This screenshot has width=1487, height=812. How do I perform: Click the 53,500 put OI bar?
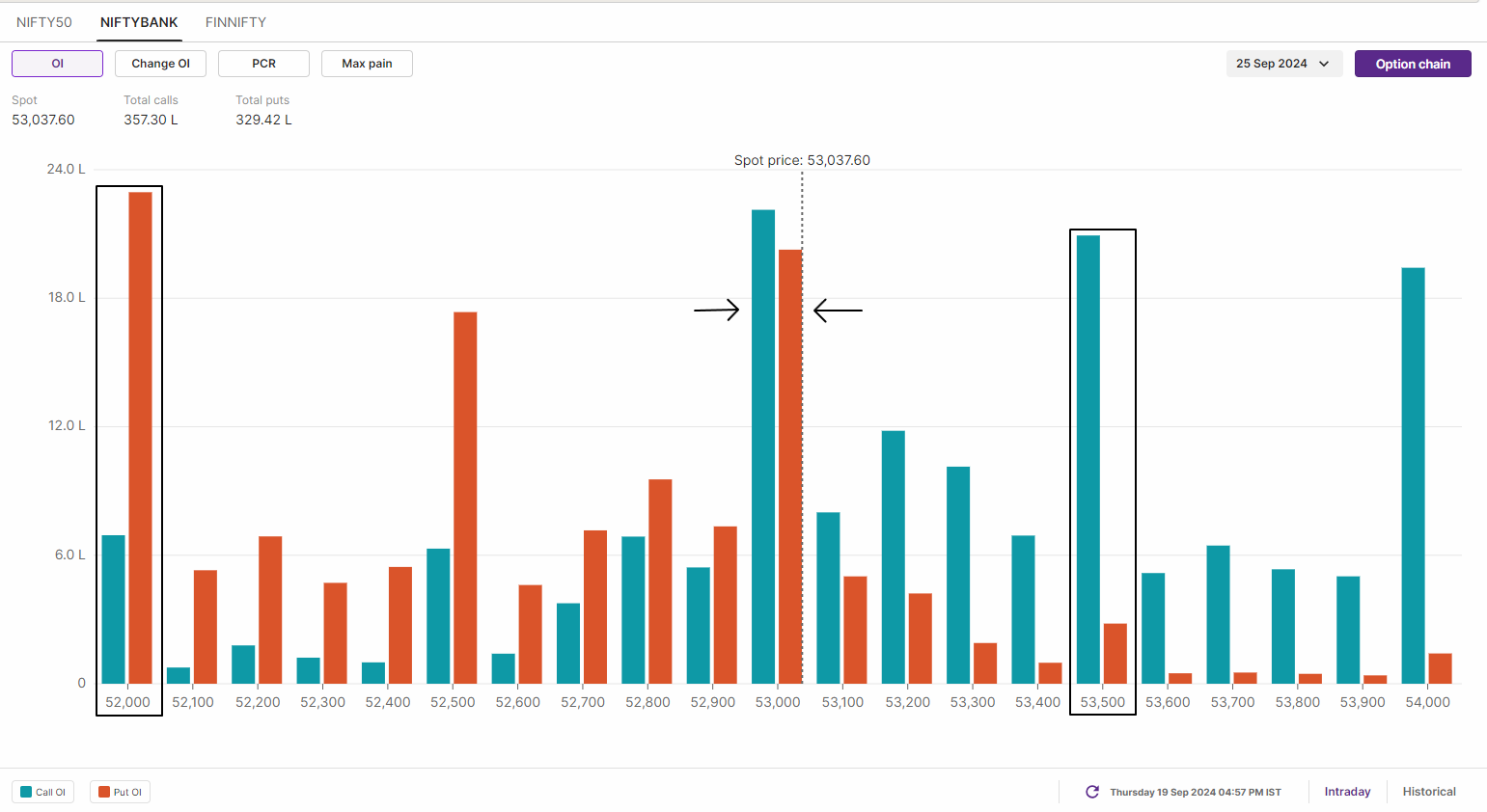1115,654
